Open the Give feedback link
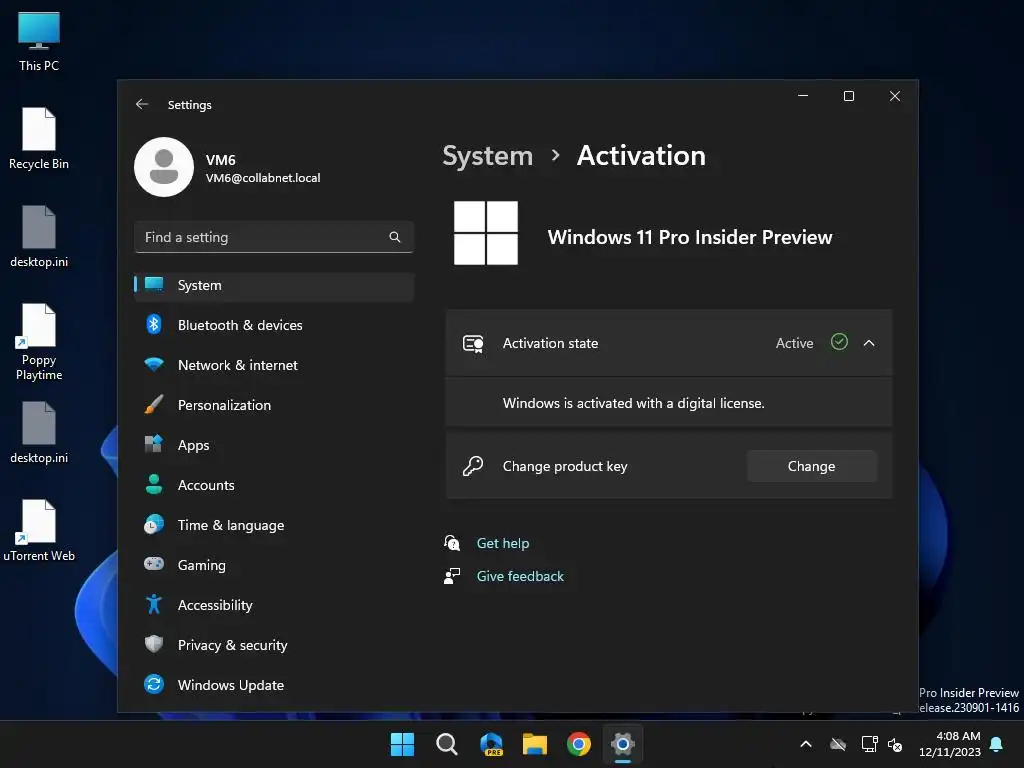This screenshot has height=768, width=1024. point(520,576)
